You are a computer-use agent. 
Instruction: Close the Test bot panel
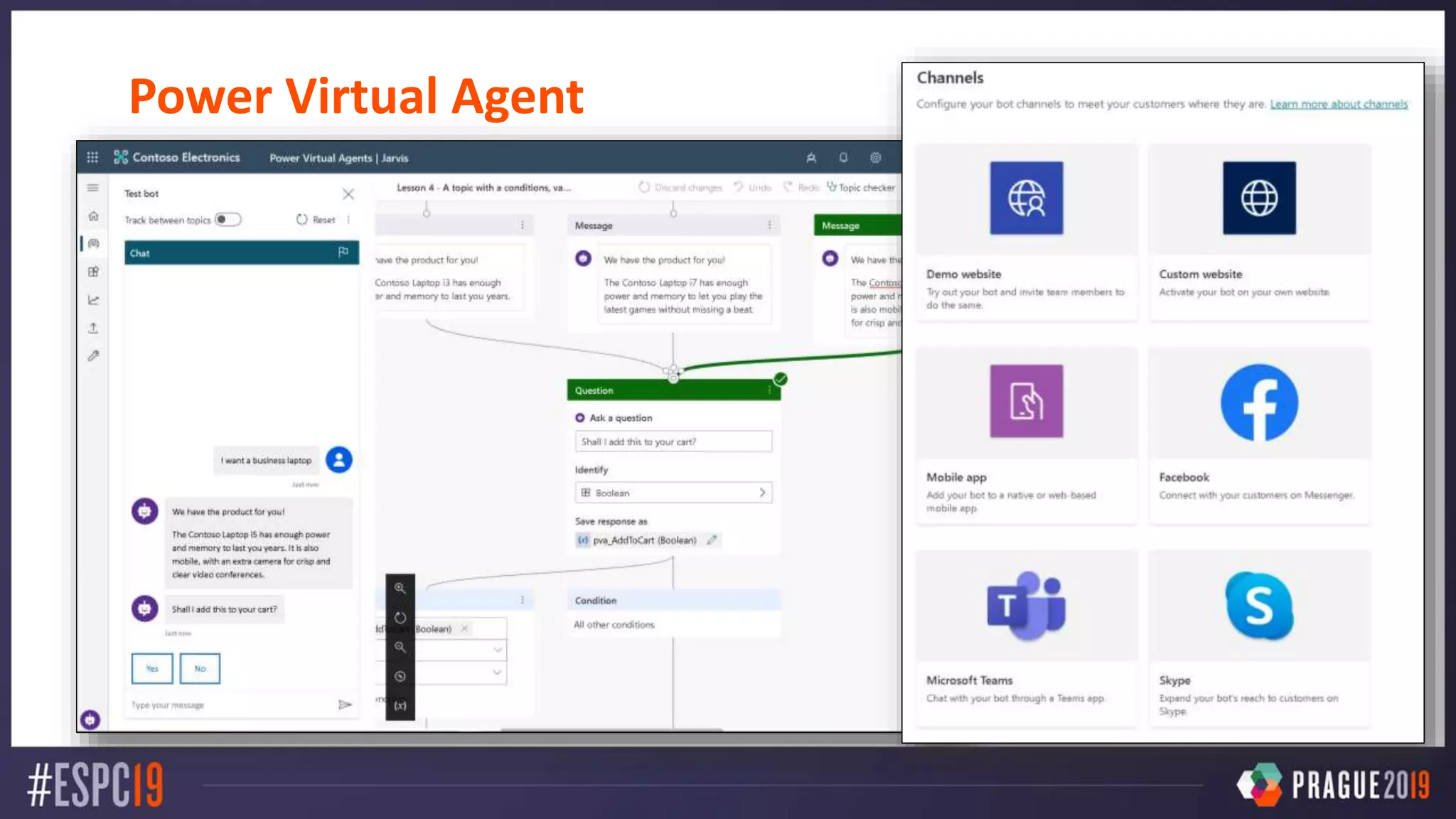(348, 193)
